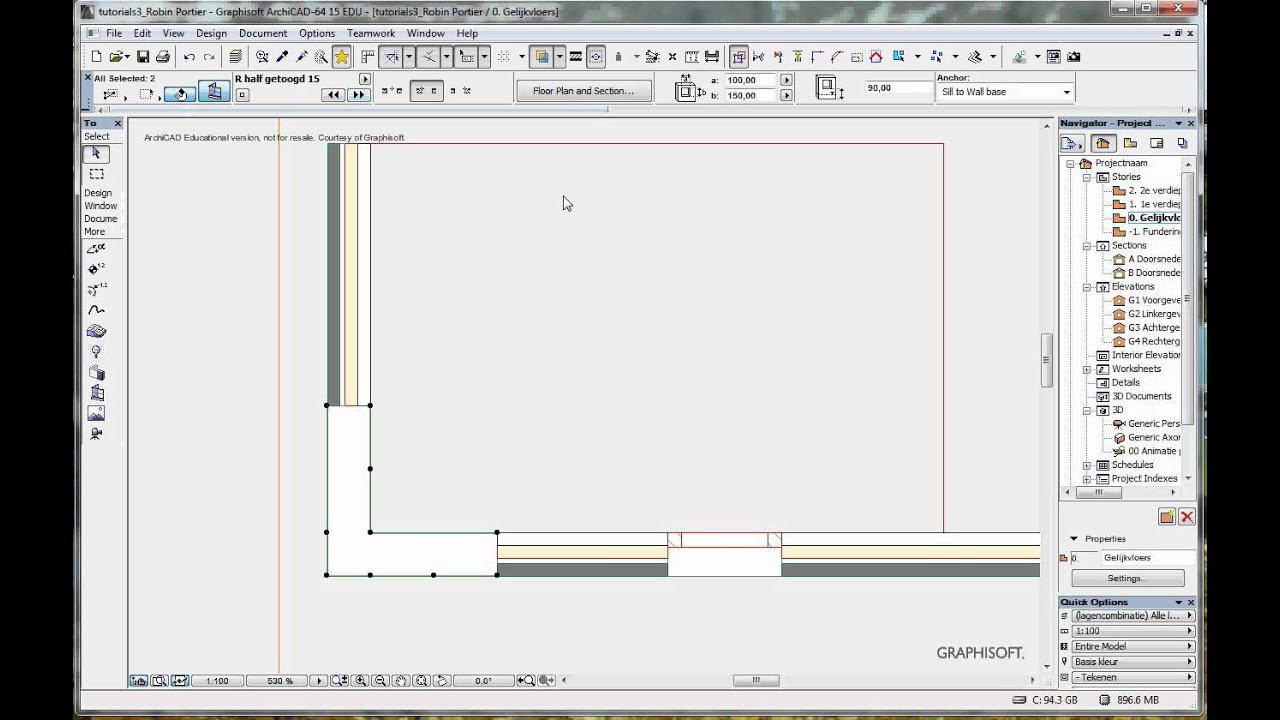Screen dimensions: 1280x720
Task: Click the fillet corner toolbar icon
Action: (837, 57)
